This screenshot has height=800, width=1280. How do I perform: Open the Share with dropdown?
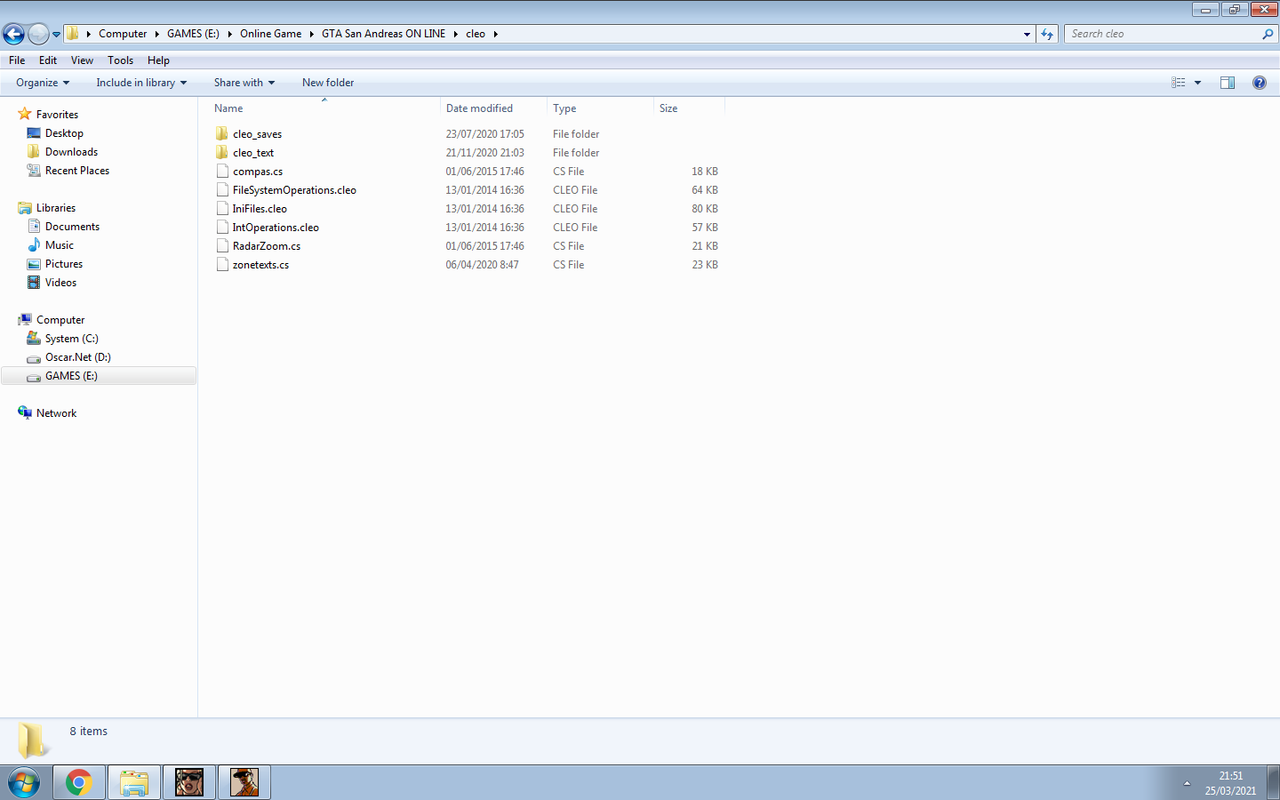pyautogui.click(x=244, y=83)
